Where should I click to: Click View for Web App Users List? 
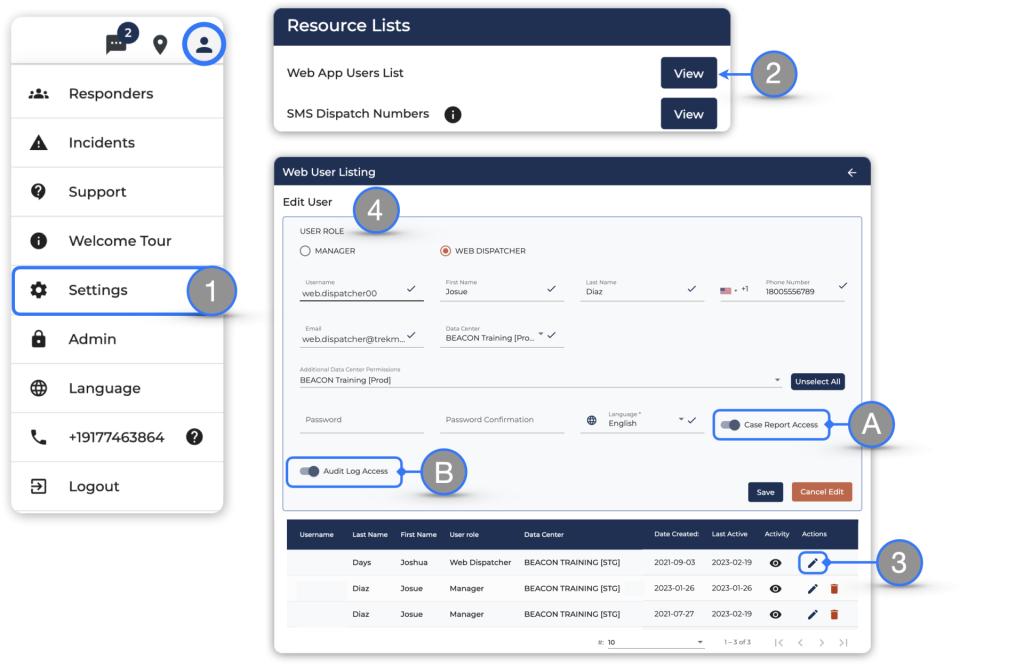click(688, 73)
